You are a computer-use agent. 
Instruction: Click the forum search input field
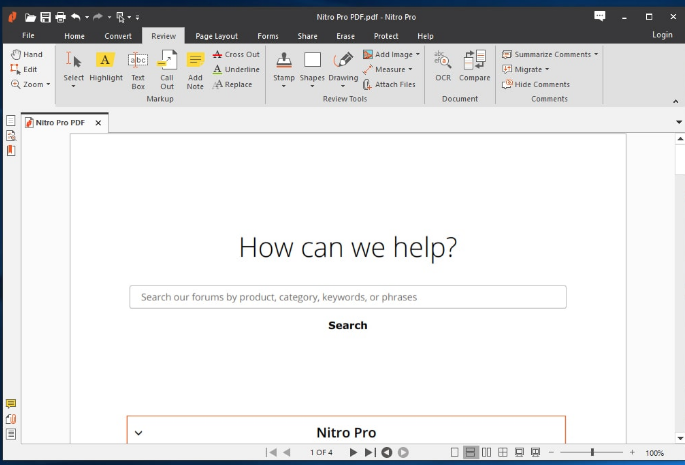pyautogui.click(x=348, y=297)
